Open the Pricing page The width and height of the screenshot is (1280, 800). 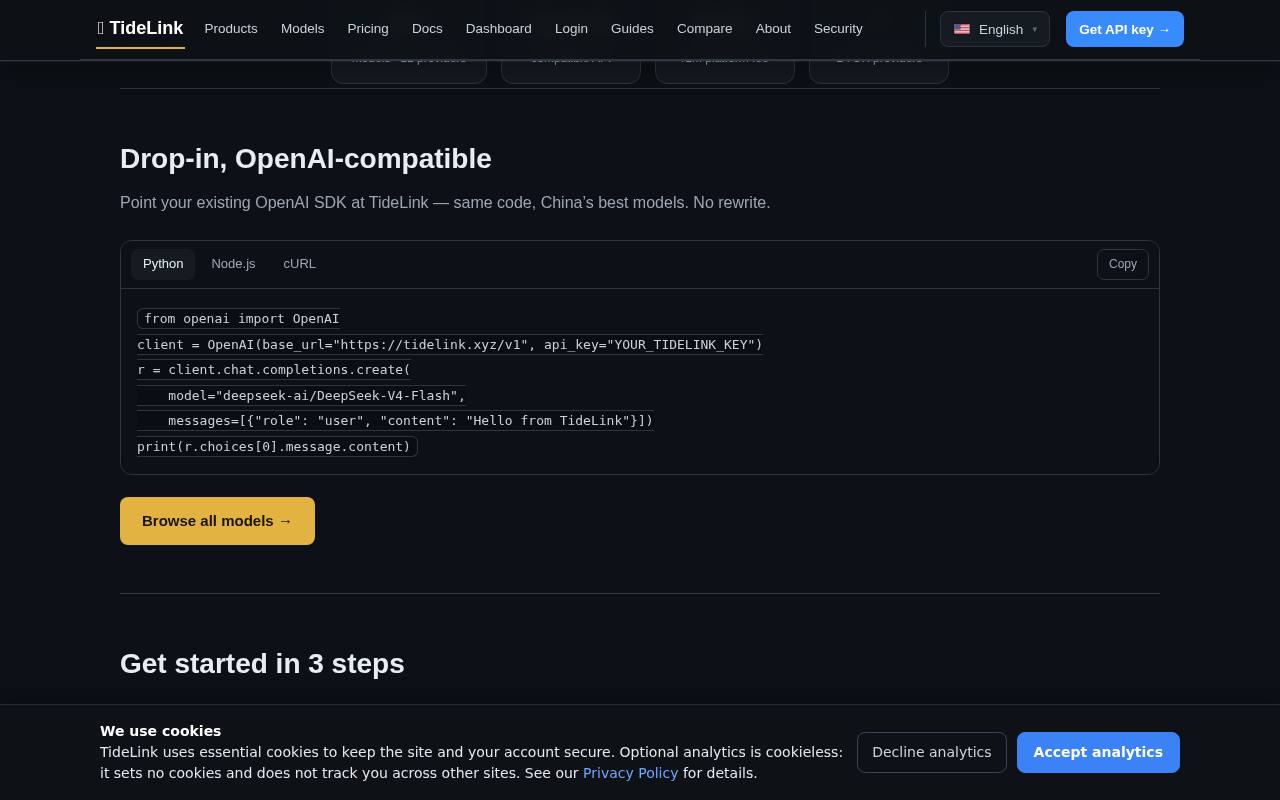coord(368,29)
